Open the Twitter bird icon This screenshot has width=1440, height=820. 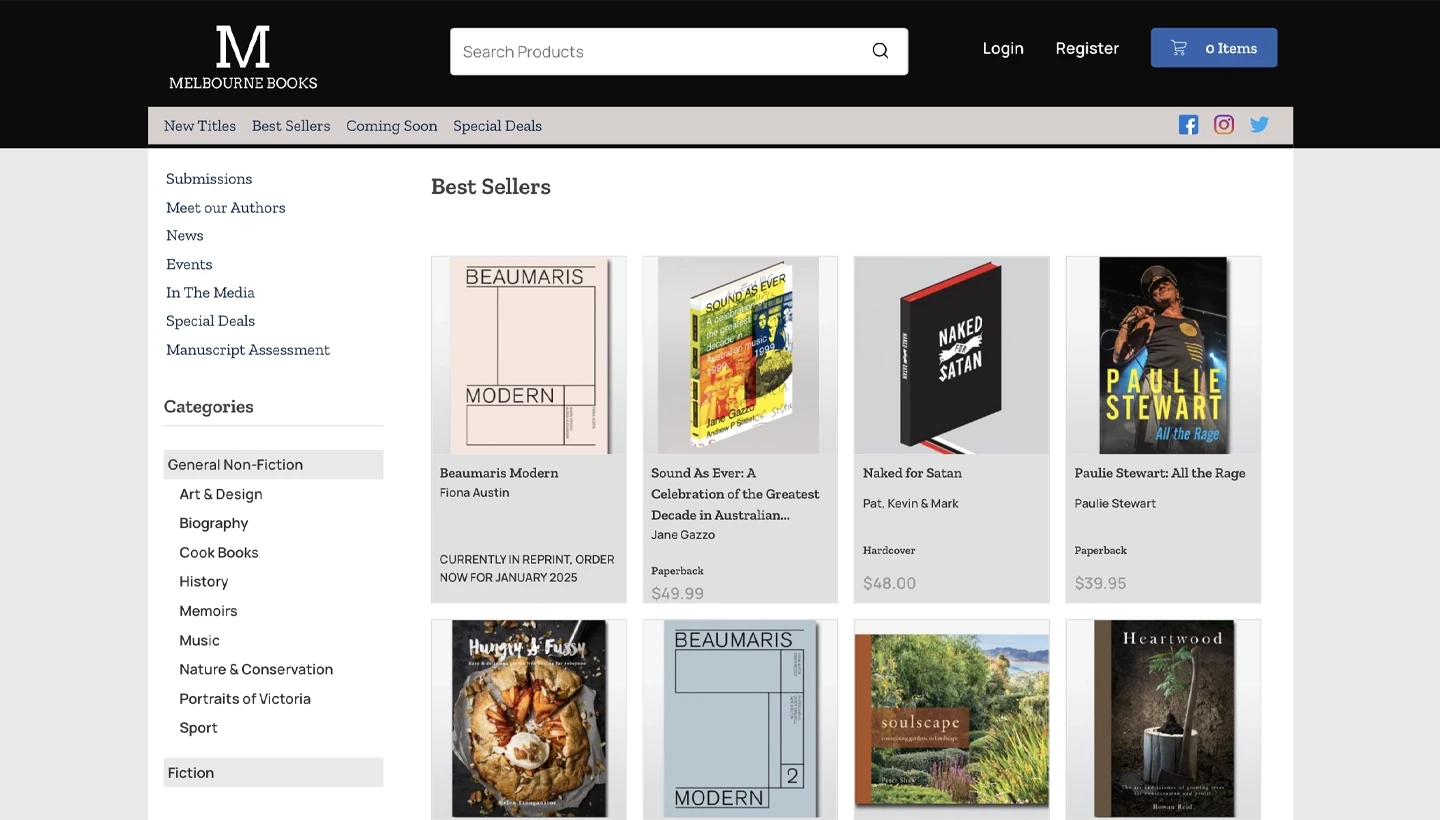pos(1260,125)
